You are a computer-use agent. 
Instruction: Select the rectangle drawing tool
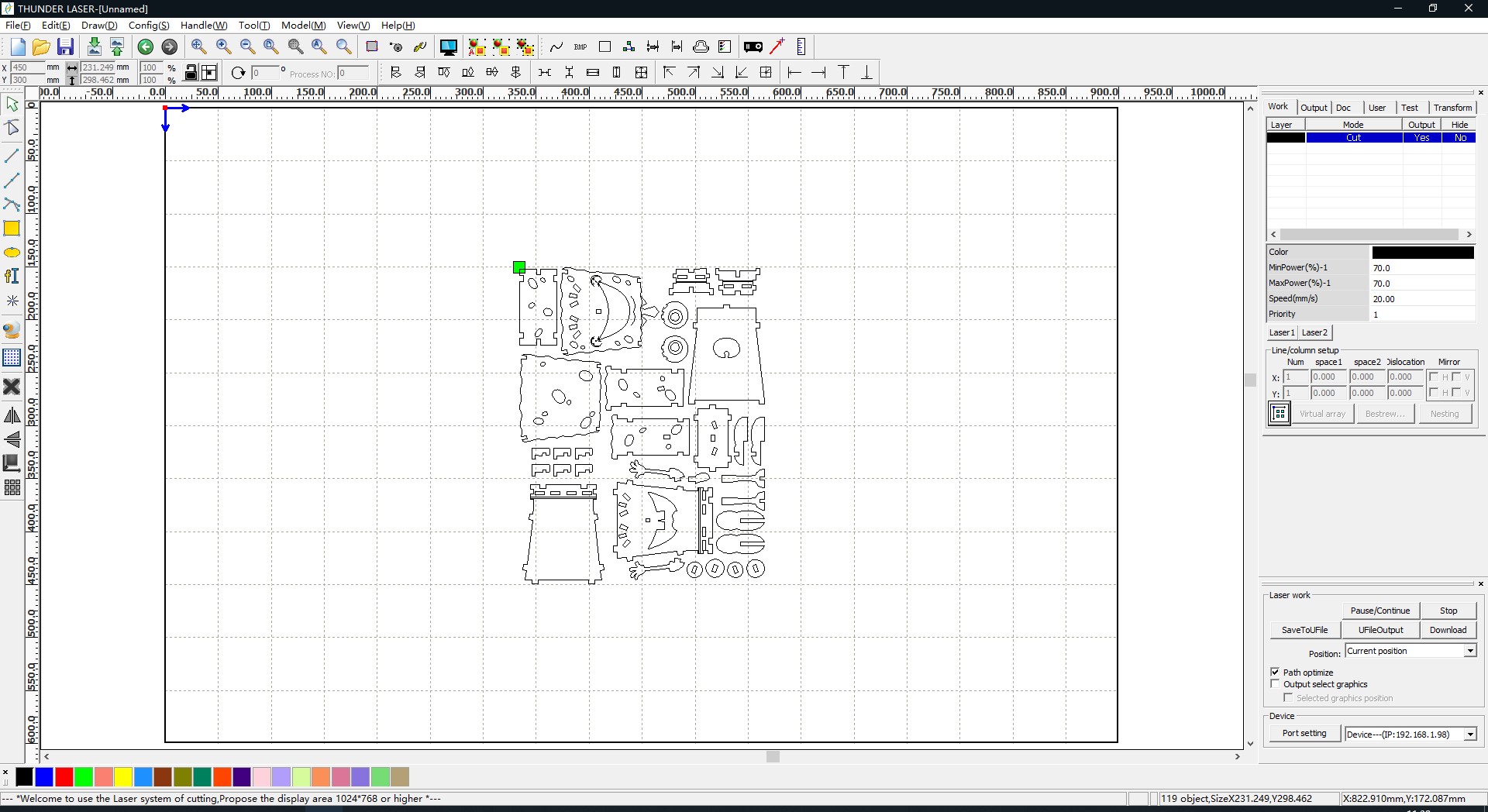click(12, 229)
